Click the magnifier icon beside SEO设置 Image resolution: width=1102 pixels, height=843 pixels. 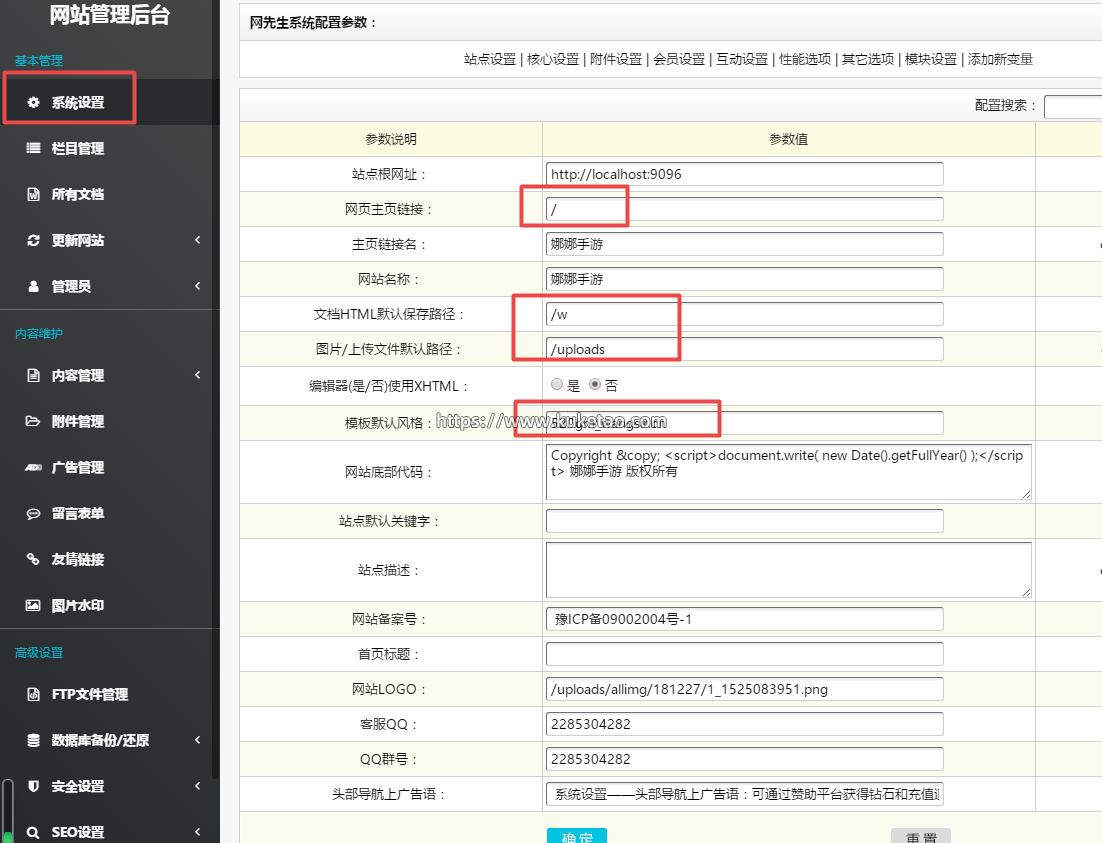(33, 832)
